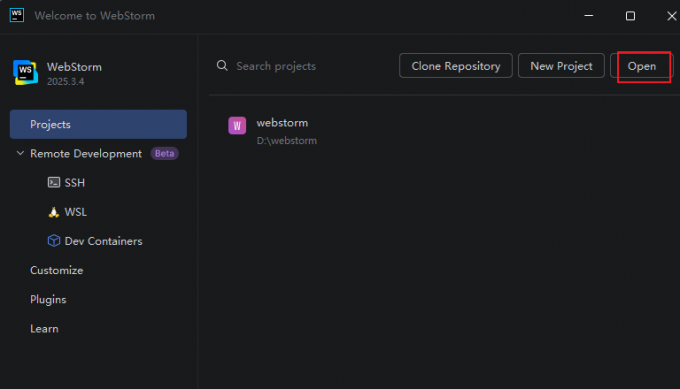Click the SSH terminal icon
Image resolution: width=680 pixels, height=389 pixels.
[x=54, y=183]
